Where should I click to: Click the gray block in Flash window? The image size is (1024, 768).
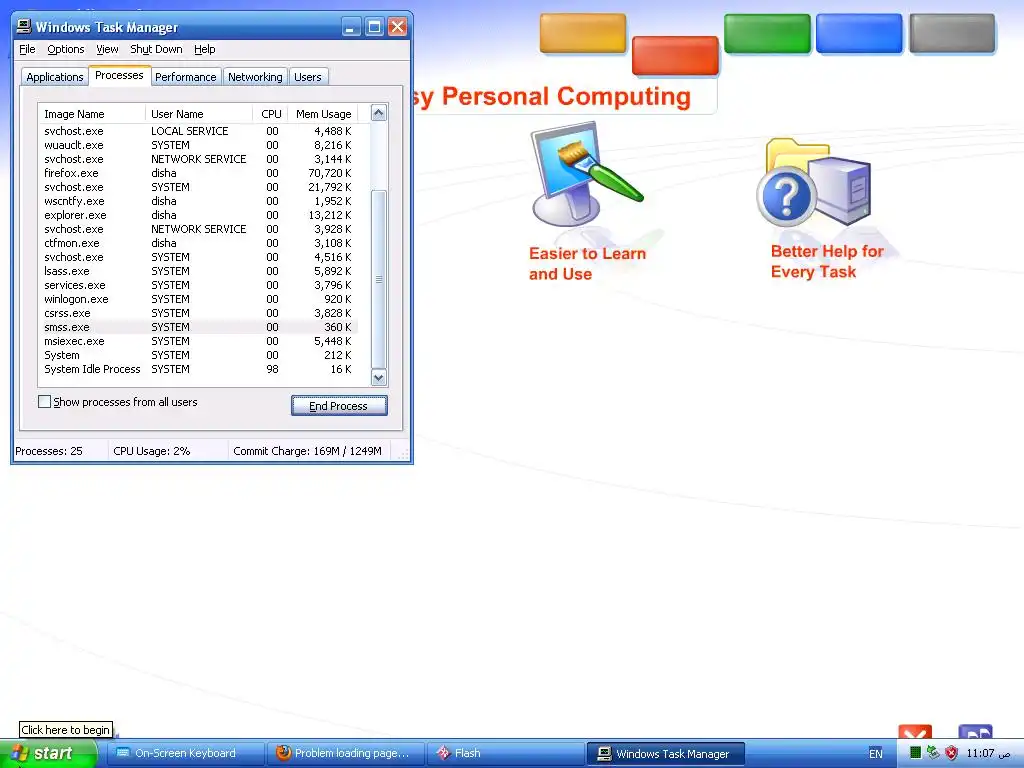(x=952, y=33)
